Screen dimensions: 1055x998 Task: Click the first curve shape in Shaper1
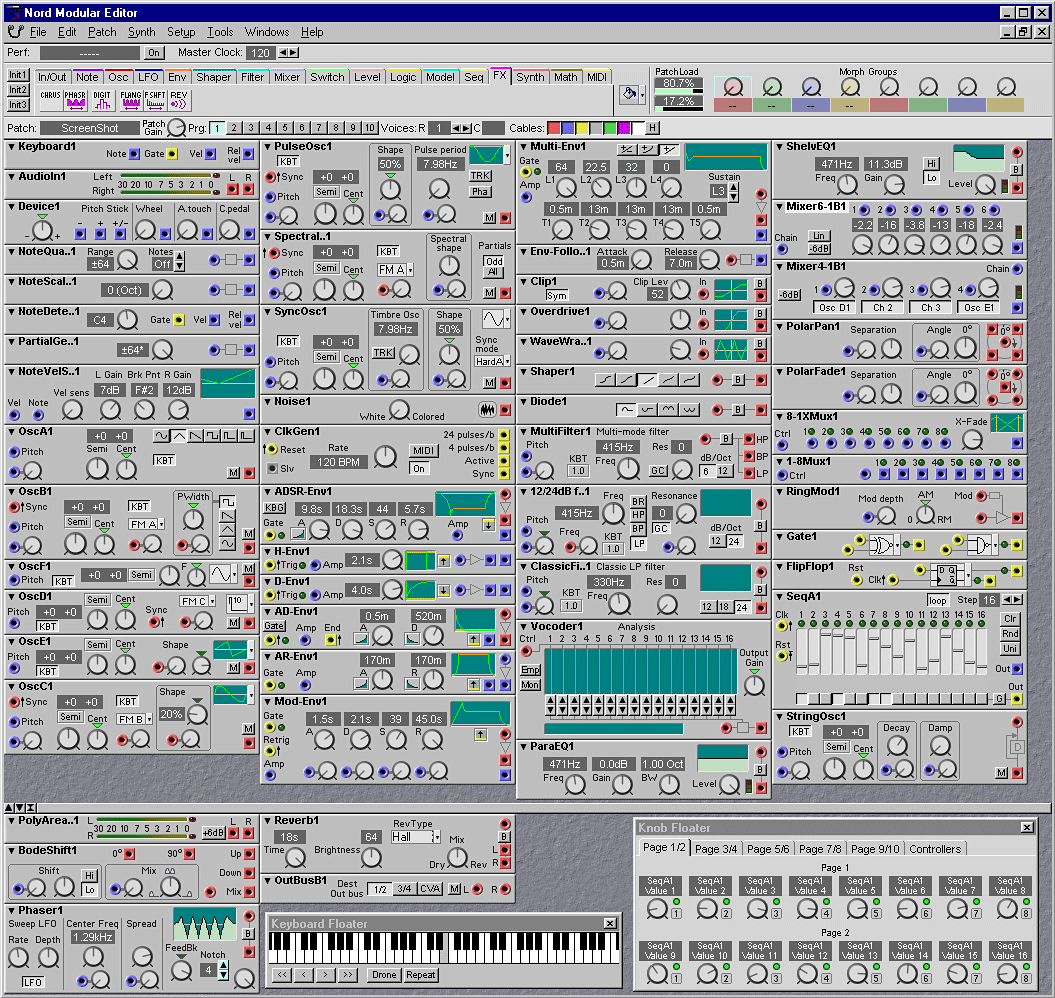(606, 380)
